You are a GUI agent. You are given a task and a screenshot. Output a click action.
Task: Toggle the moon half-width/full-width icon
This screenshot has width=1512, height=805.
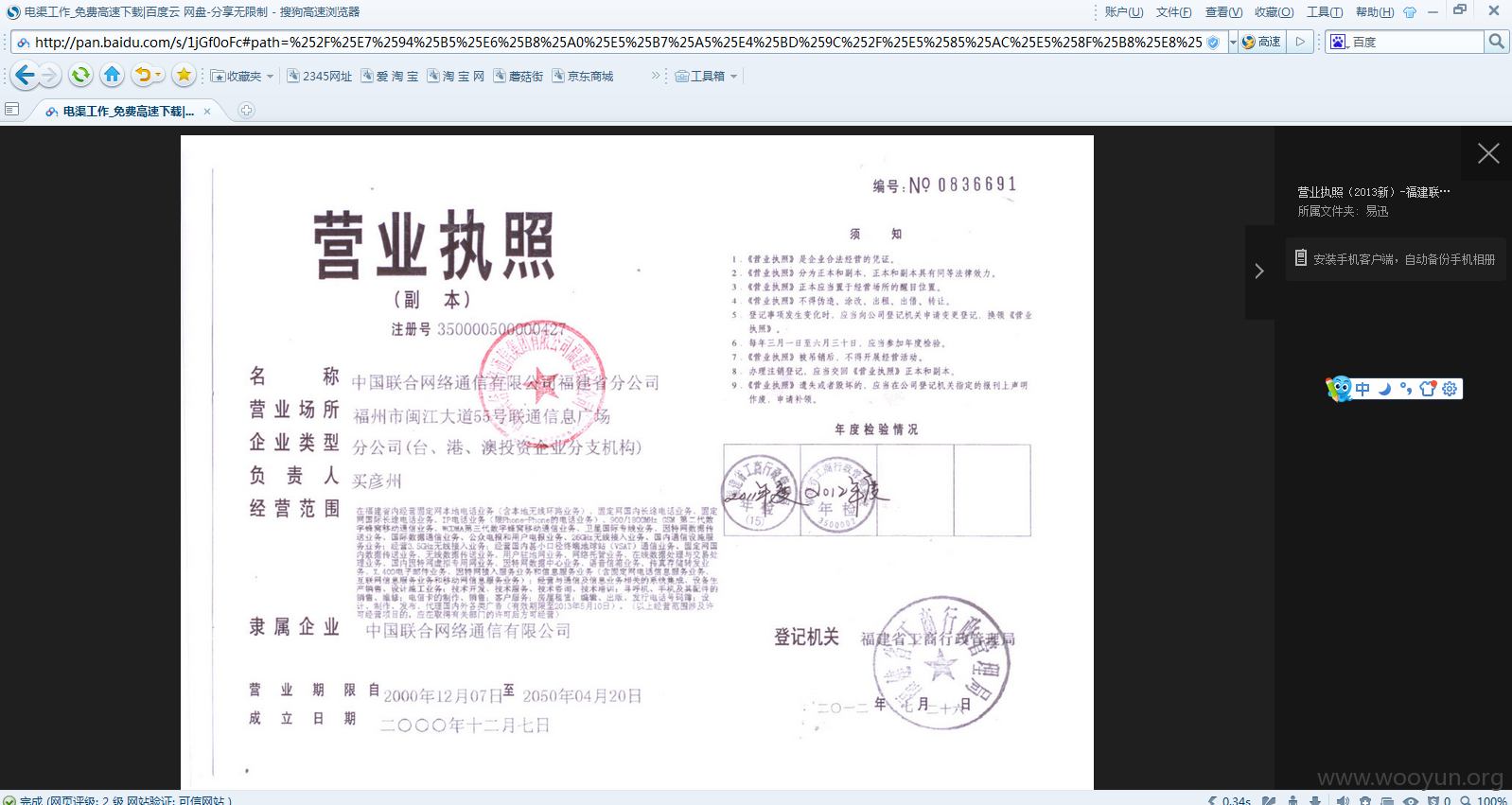tap(1384, 389)
